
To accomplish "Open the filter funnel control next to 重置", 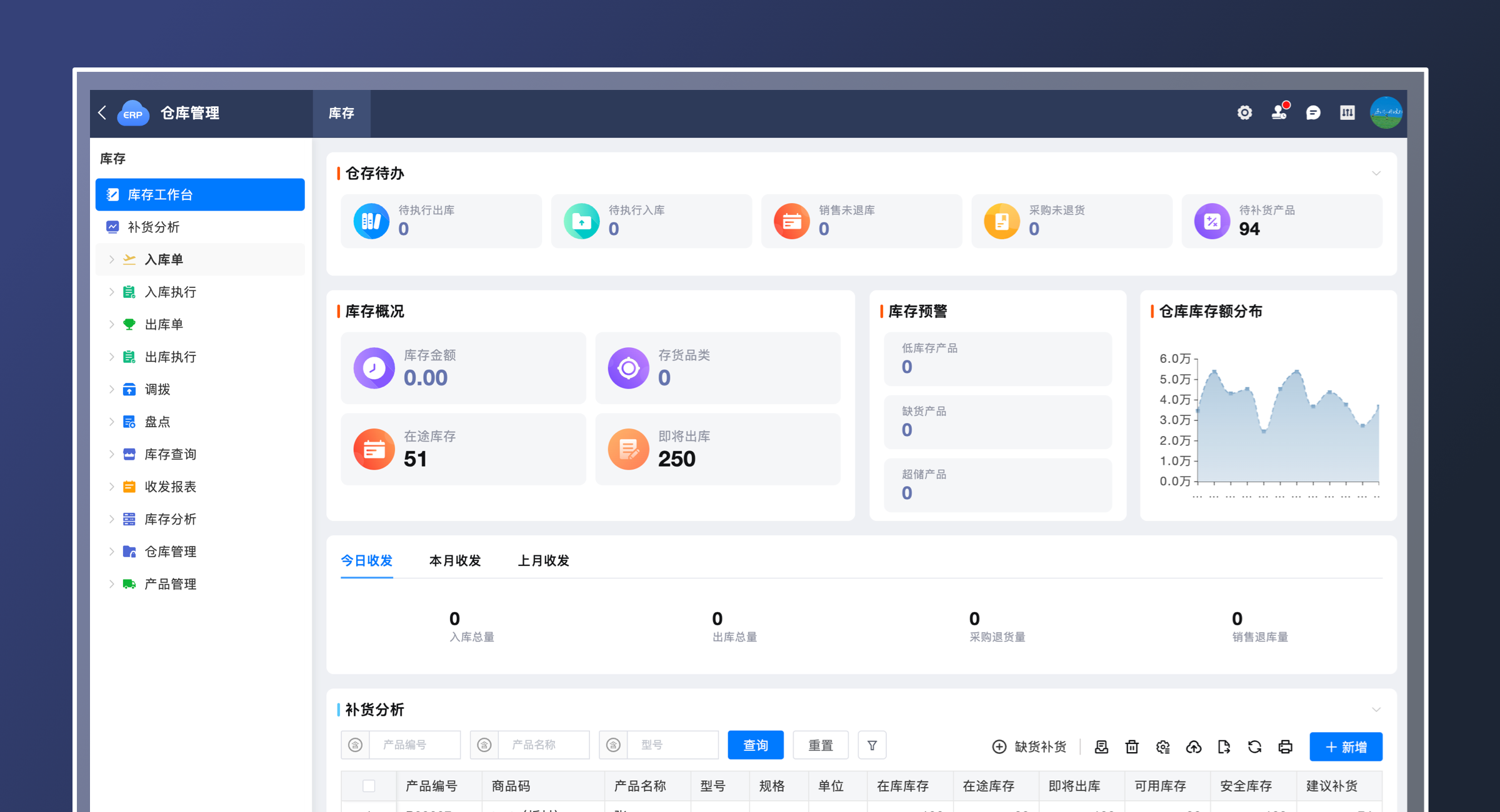I will [872, 745].
